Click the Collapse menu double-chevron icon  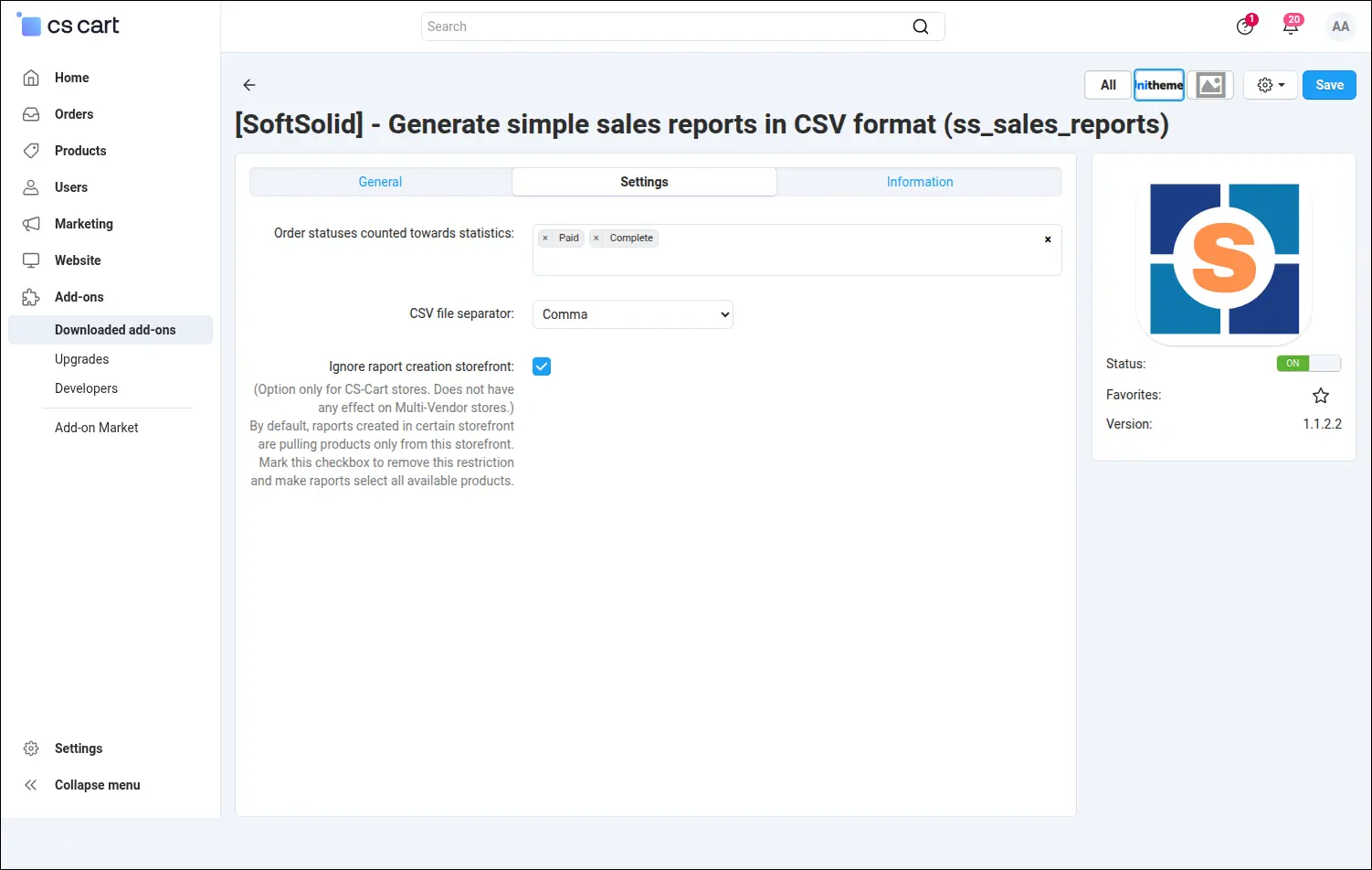pyautogui.click(x=31, y=785)
